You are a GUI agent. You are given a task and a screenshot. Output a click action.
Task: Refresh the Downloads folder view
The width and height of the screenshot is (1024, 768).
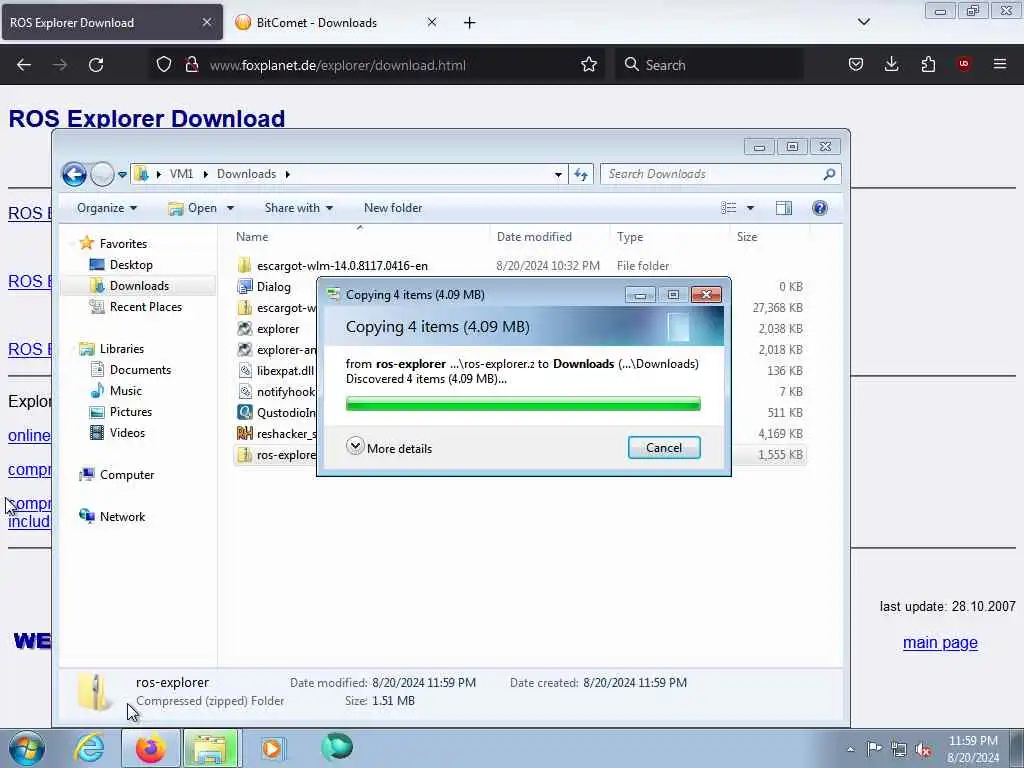(x=581, y=174)
